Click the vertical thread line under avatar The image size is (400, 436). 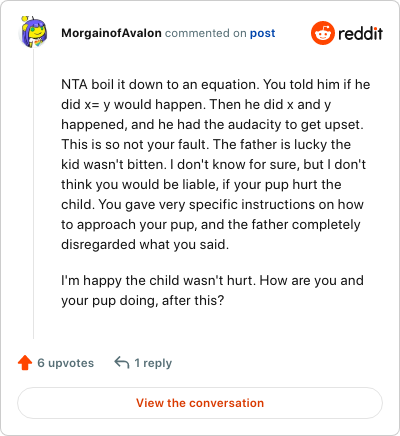click(33, 193)
